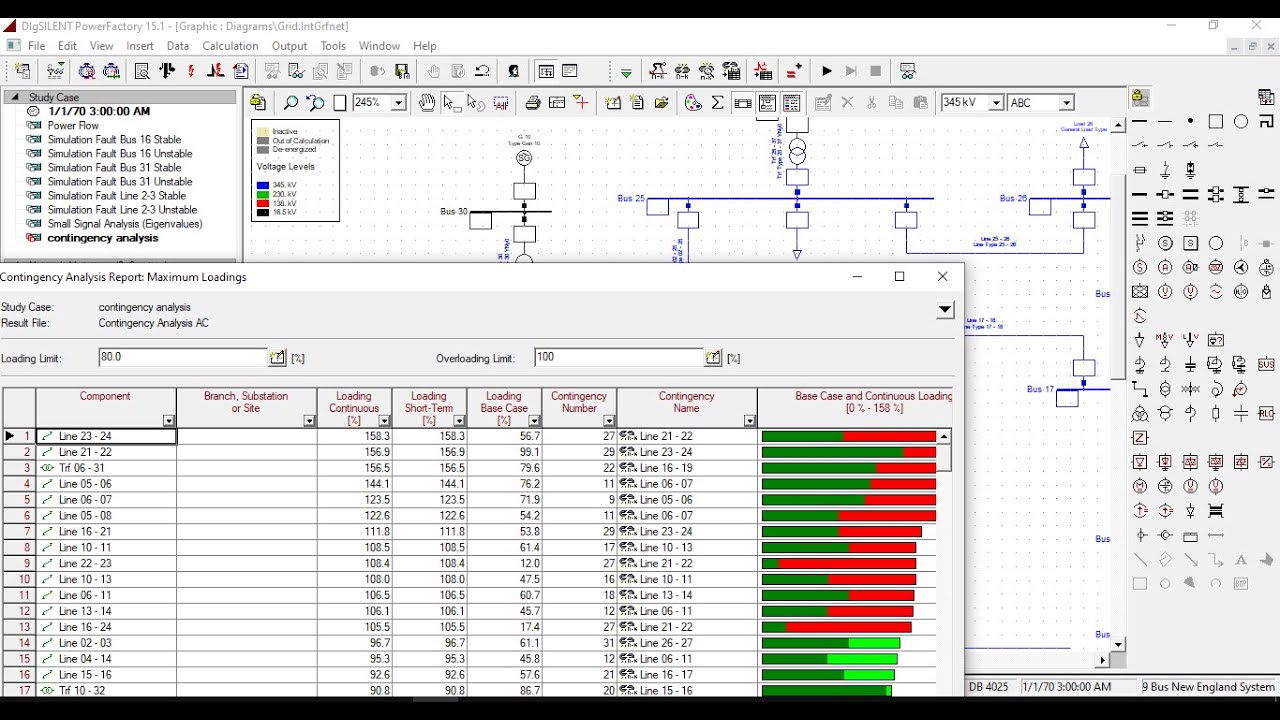
Task: Select the text 'A' annotation tool
Action: 1241,560
